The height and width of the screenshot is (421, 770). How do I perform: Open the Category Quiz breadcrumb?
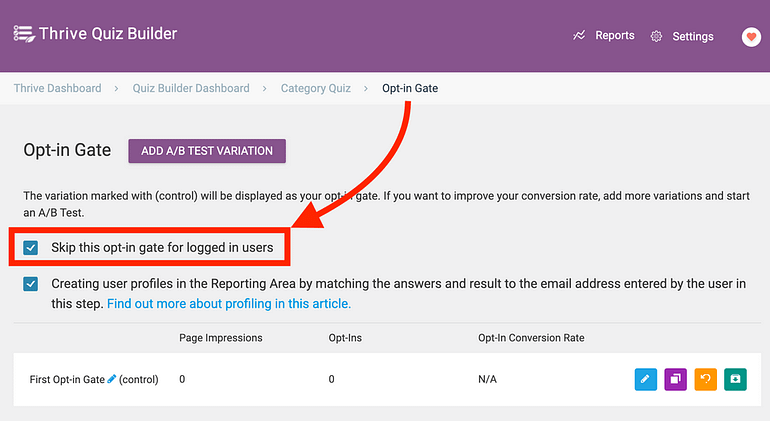coord(316,88)
